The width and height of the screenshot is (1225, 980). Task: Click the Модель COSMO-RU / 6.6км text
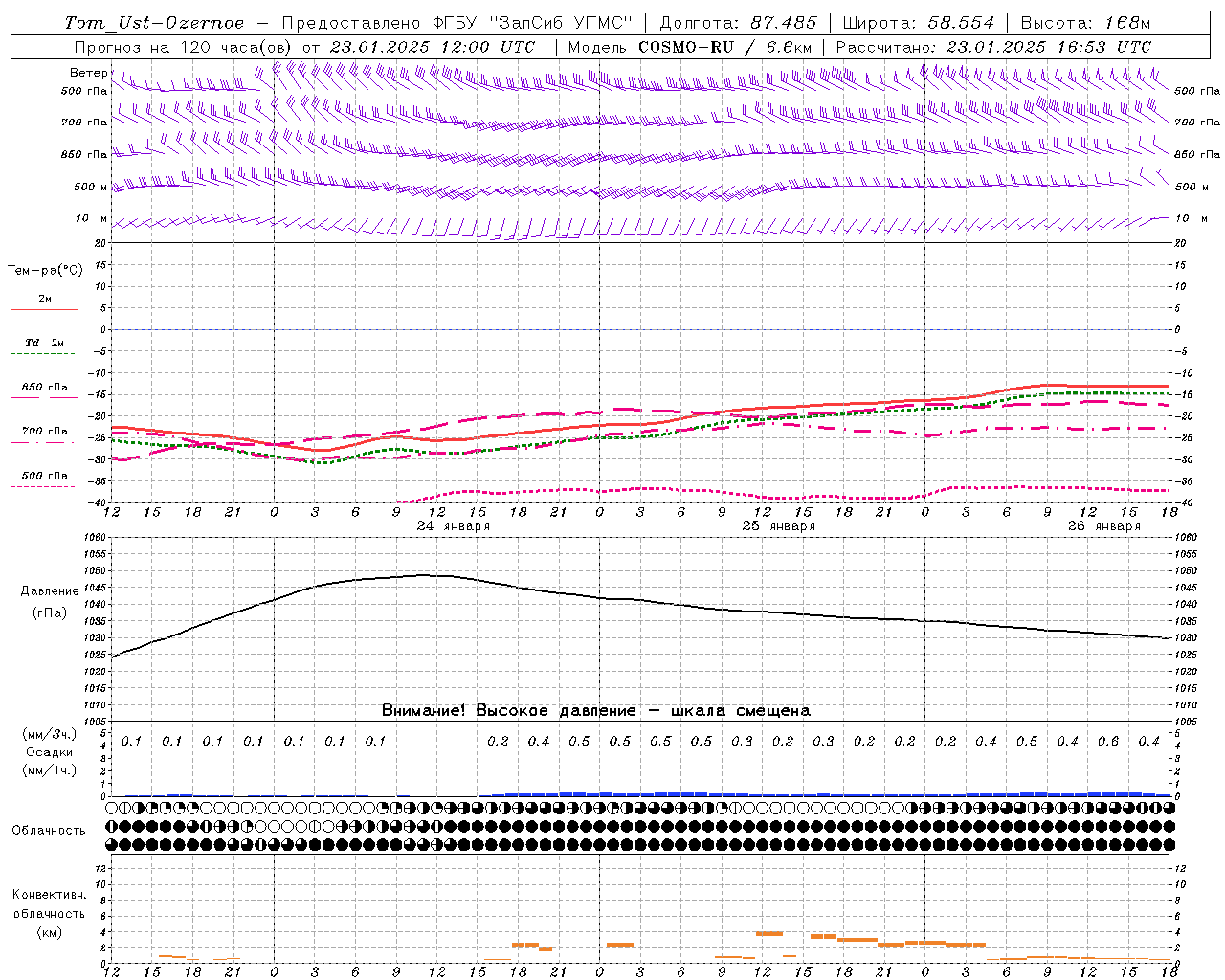(x=690, y=47)
